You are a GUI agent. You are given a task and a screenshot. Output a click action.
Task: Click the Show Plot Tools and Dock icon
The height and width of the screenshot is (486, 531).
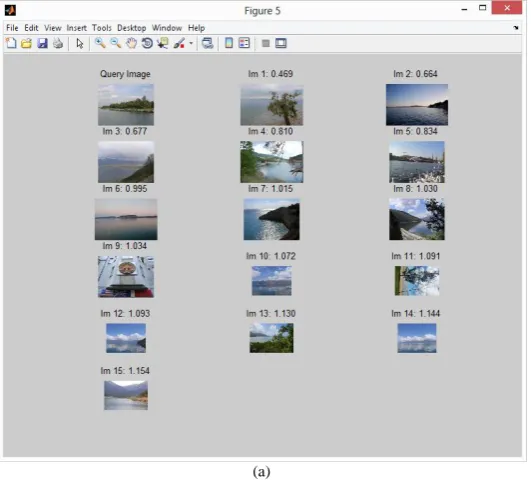[281, 43]
